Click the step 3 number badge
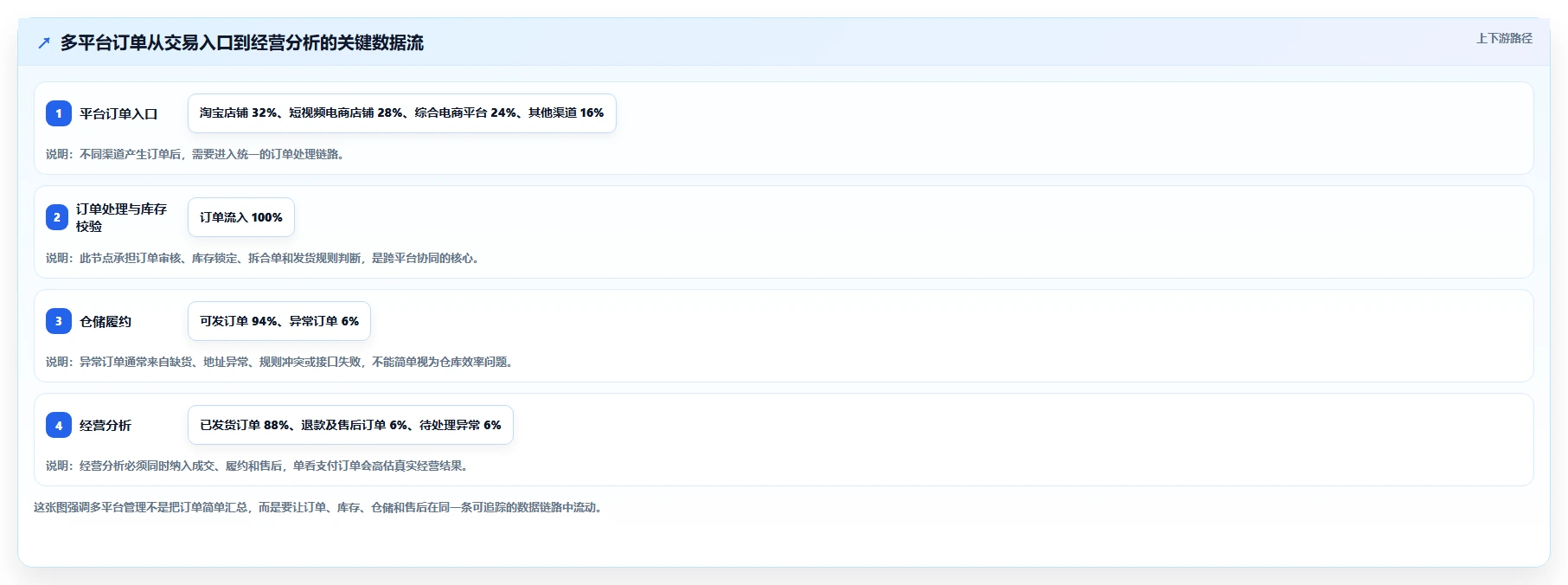Image resolution: width=1568 pixels, height=585 pixels. tap(59, 321)
